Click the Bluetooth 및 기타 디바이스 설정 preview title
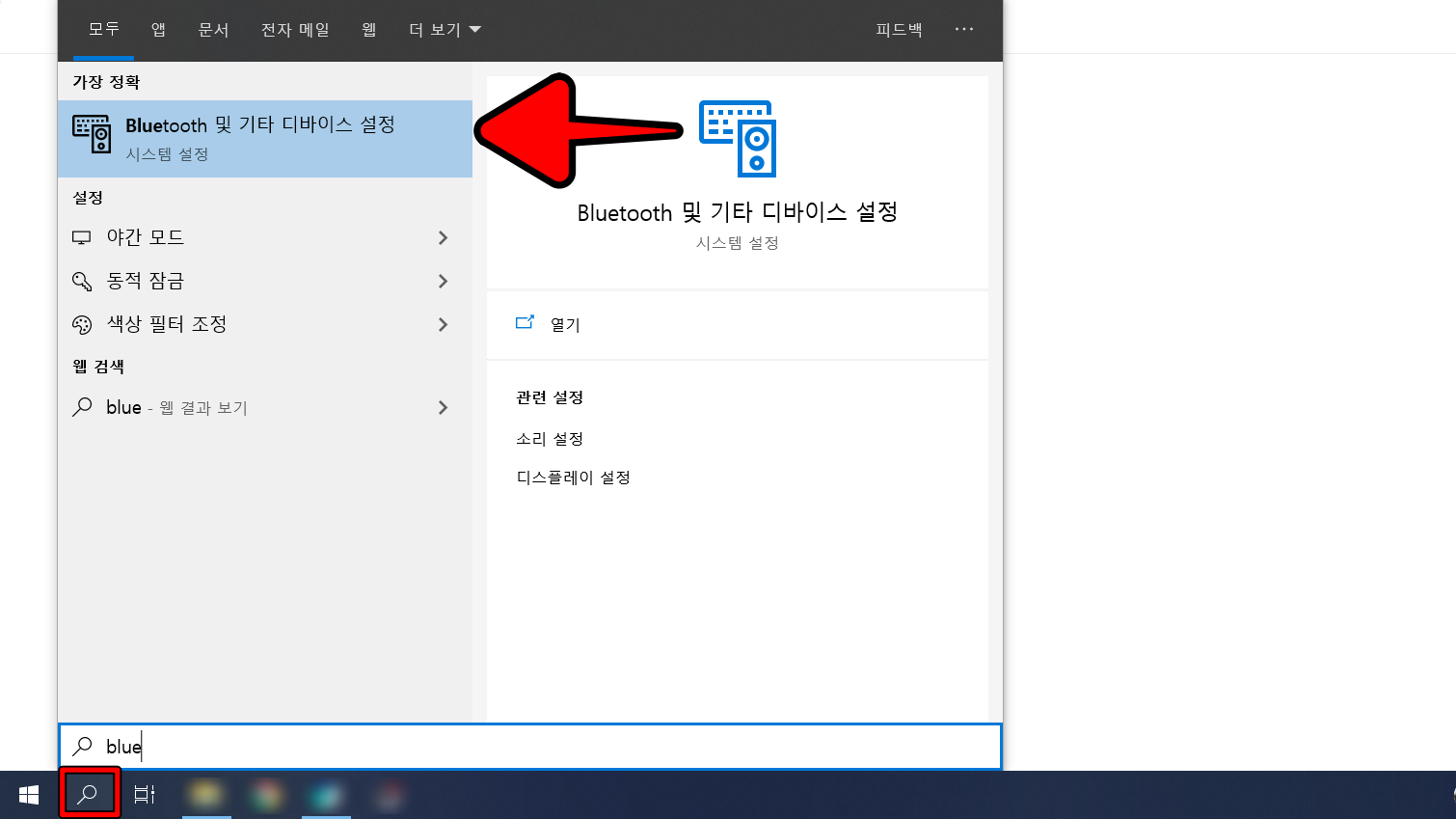This screenshot has height=819, width=1456. click(x=738, y=212)
